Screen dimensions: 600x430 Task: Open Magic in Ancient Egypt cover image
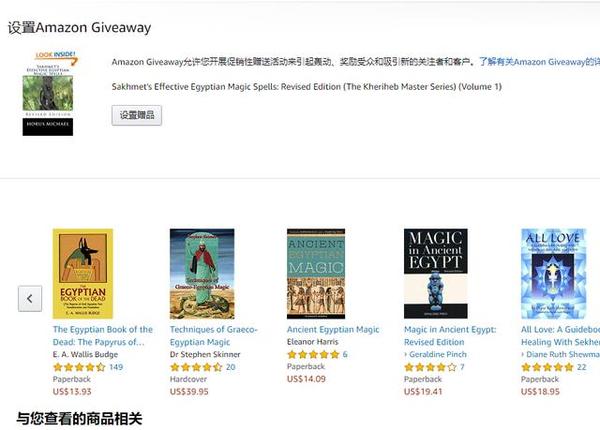[436, 274]
